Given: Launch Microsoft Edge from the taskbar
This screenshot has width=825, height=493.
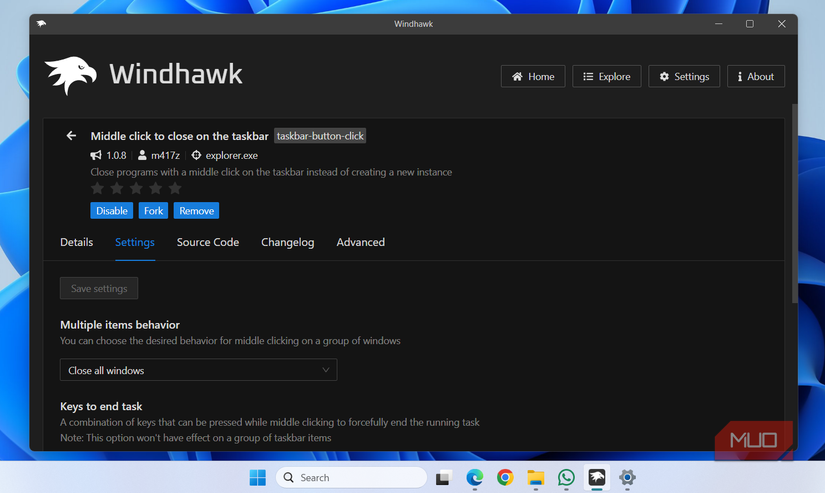Looking at the screenshot, I should click(x=474, y=478).
